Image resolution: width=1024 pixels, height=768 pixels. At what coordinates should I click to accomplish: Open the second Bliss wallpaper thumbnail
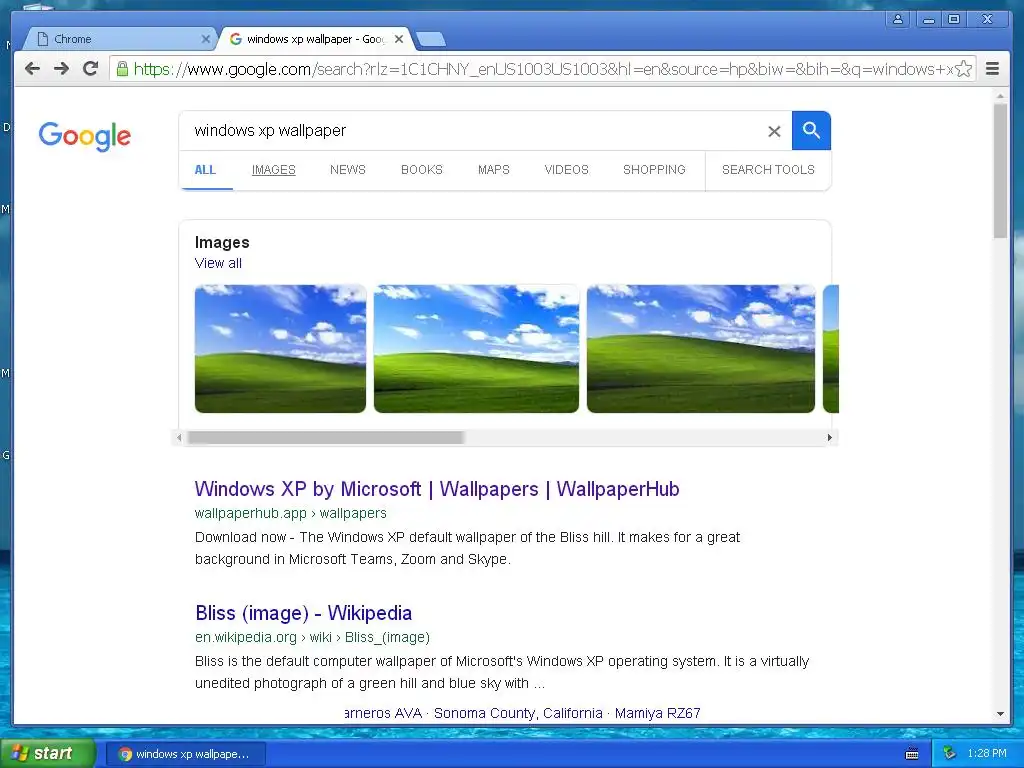point(476,349)
